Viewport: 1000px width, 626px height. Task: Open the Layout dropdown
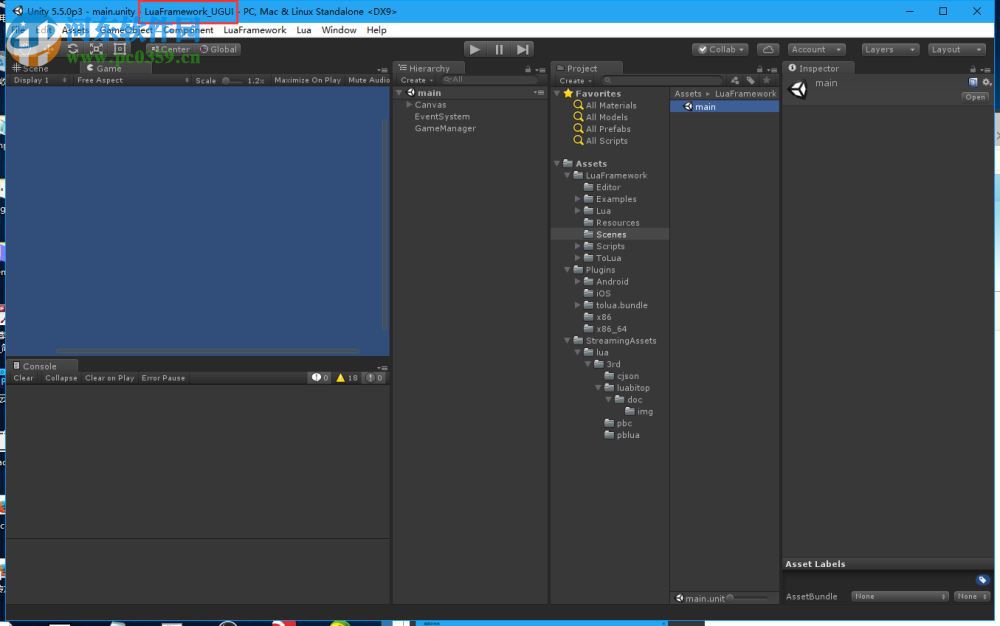coord(956,48)
